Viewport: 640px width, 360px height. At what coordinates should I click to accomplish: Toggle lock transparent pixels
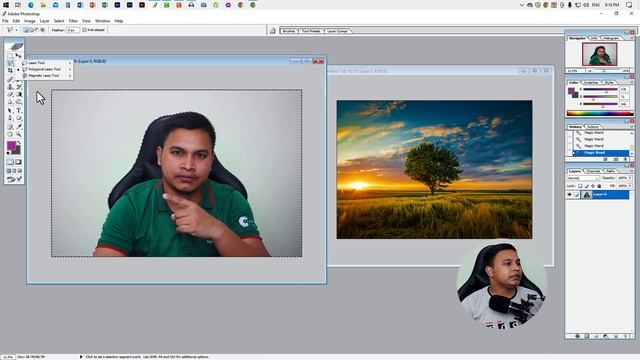[x=580, y=186]
